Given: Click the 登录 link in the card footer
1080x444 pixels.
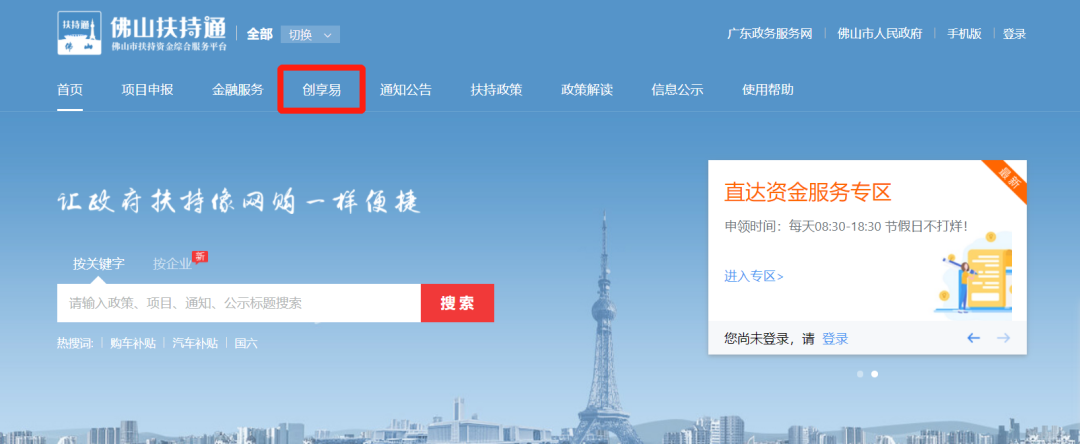Looking at the screenshot, I should tap(835, 338).
